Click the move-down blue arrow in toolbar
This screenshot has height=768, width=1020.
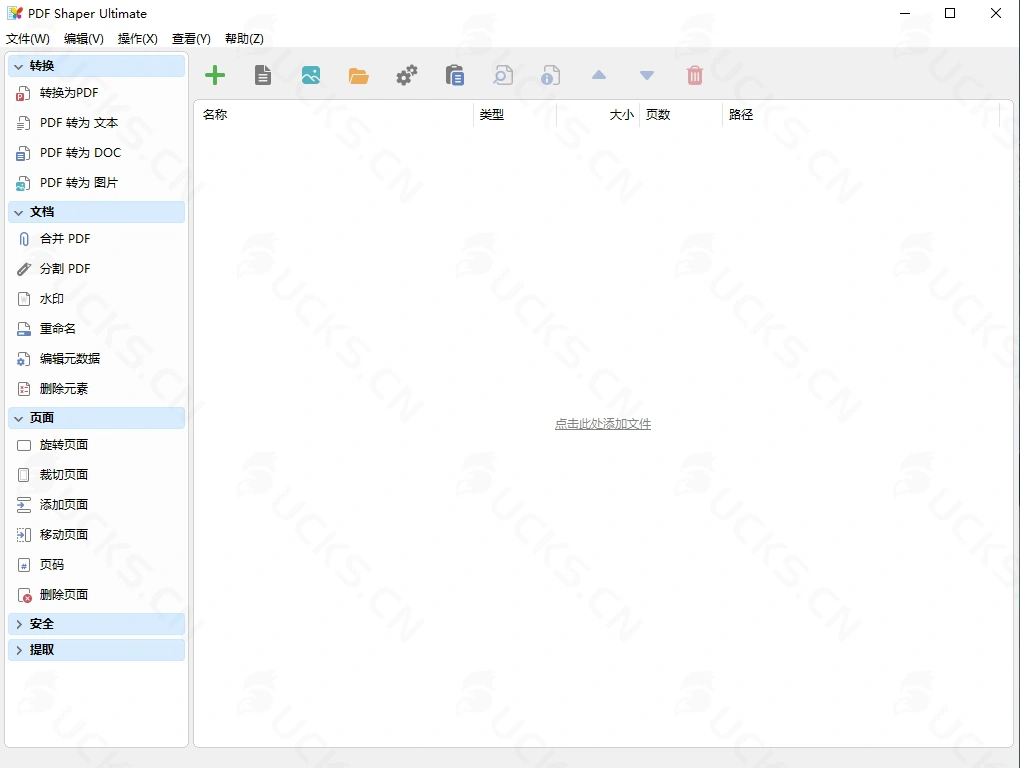pyautogui.click(x=646, y=74)
